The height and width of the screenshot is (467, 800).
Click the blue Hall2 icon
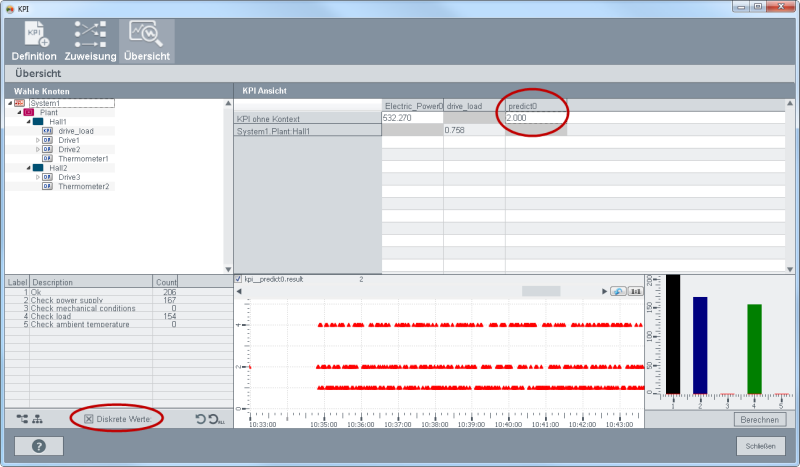click(x=38, y=168)
